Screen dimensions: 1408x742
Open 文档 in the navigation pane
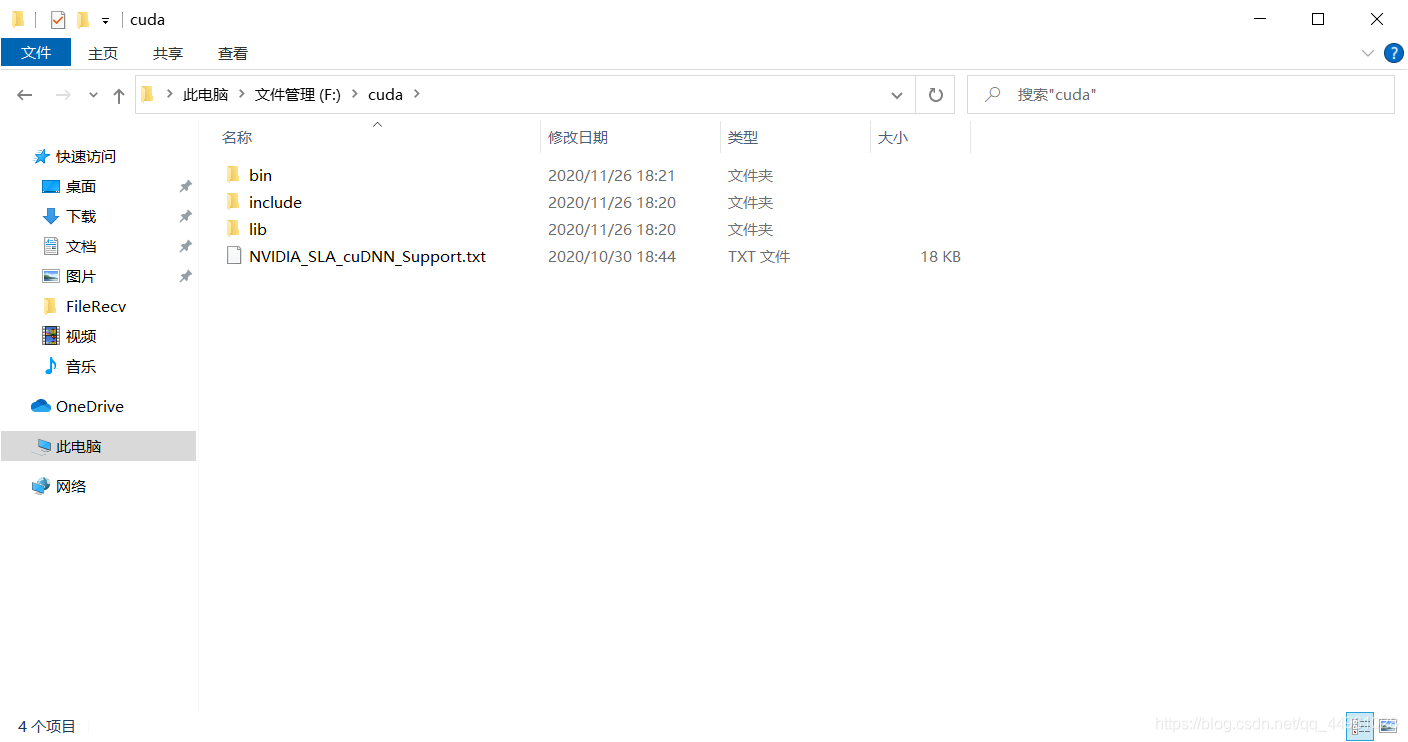coord(81,246)
